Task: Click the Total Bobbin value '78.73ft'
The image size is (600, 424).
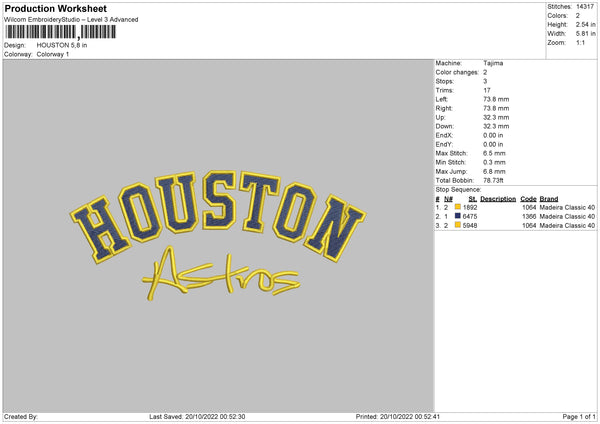Action: click(x=493, y=180)
